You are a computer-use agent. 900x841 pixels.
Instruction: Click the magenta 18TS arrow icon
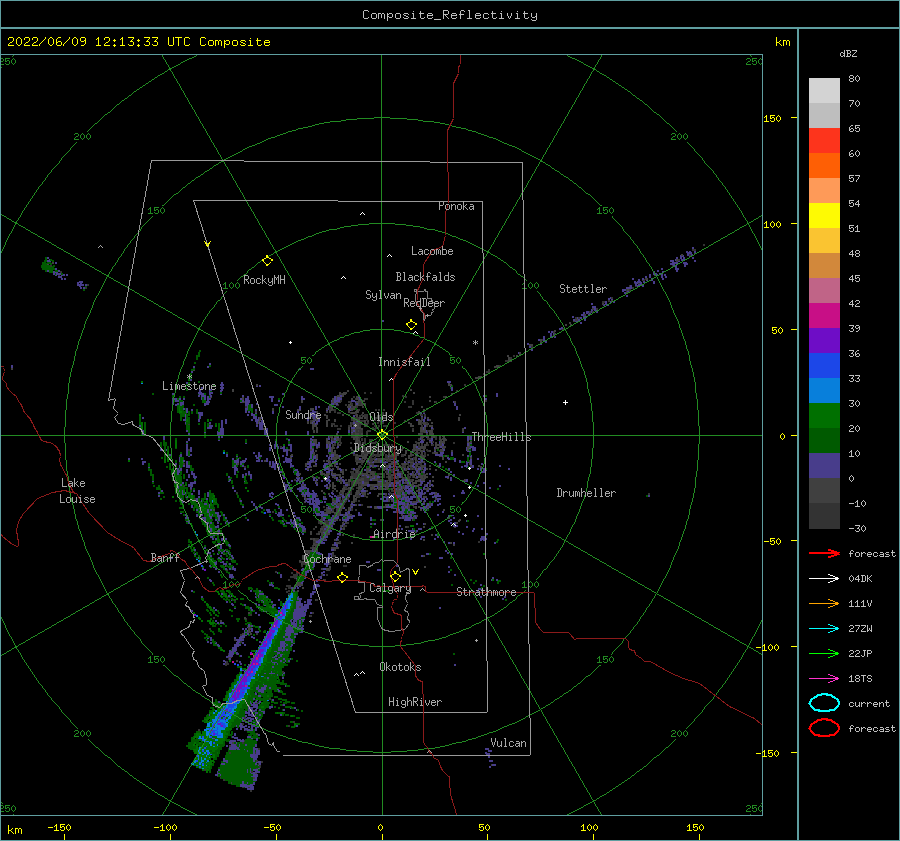pos(824,679)
